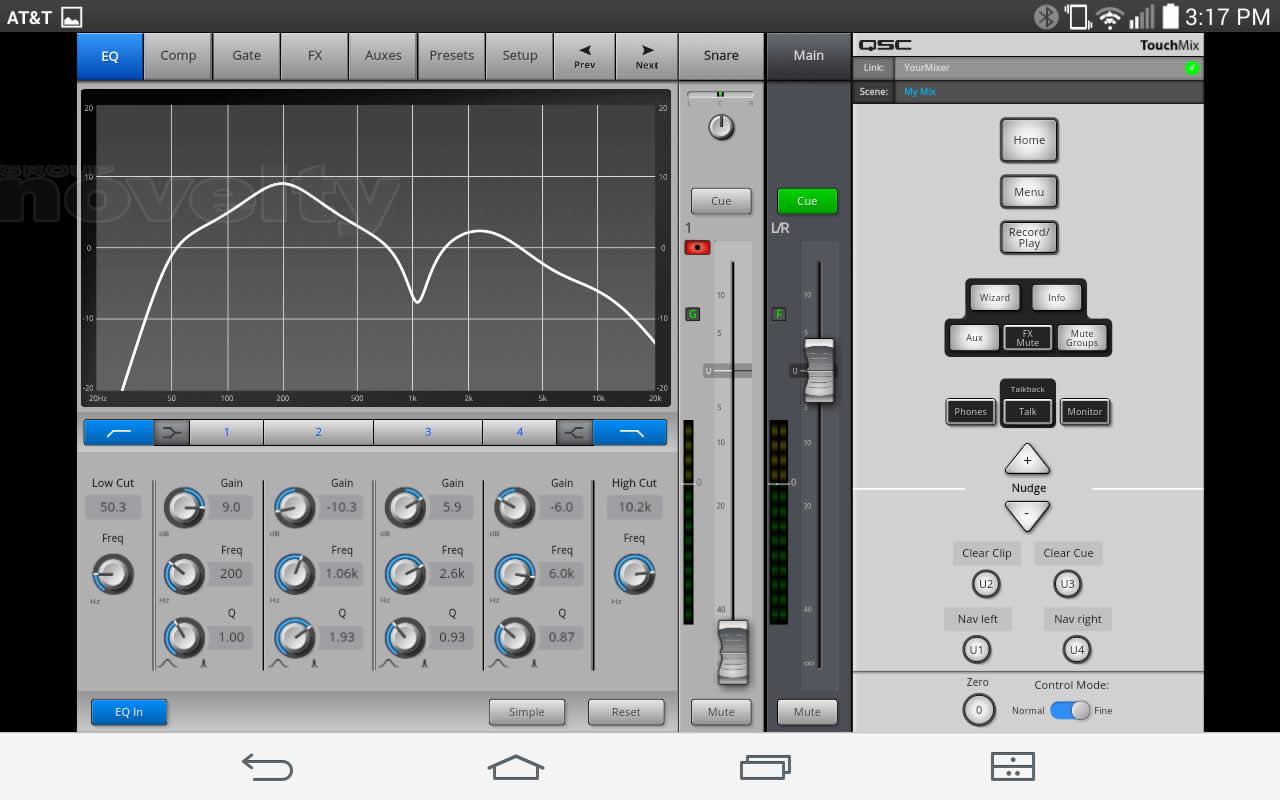Screen dimensions: 1280x800
Task: Click the Main L/R fader handle
Action: pyautogui.click(x=818, y=370)
